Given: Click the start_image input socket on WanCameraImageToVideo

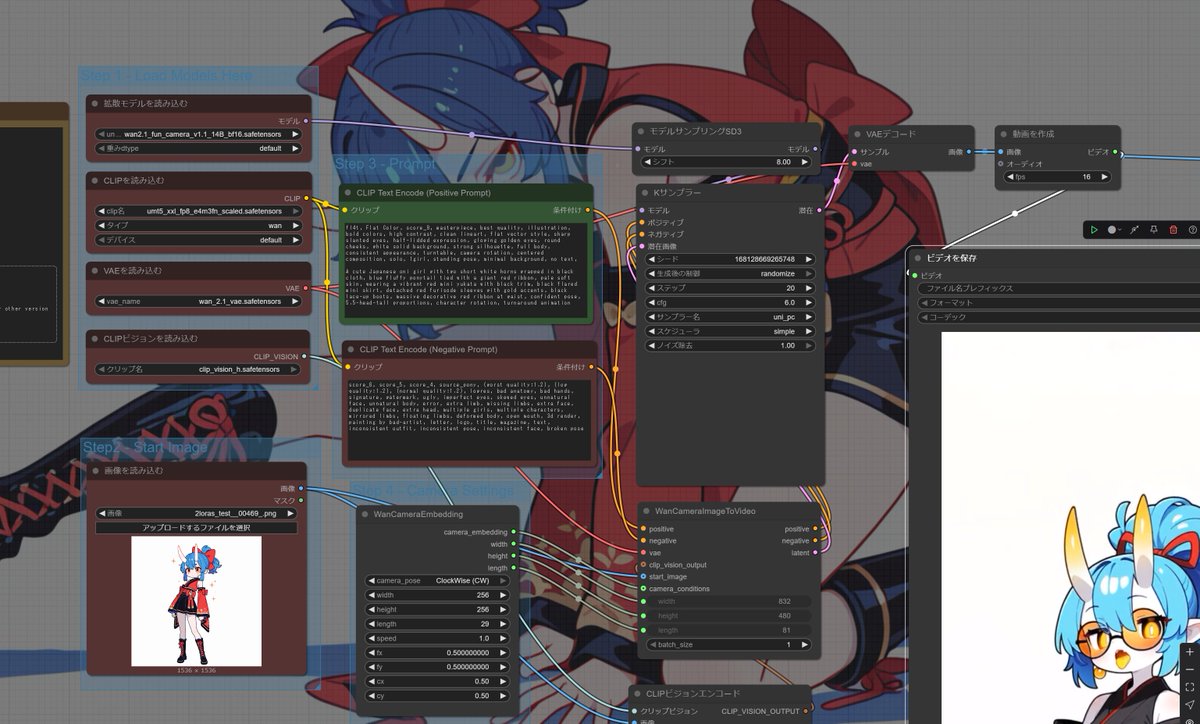Looking at the screenshot, I should tap(643, 576).
